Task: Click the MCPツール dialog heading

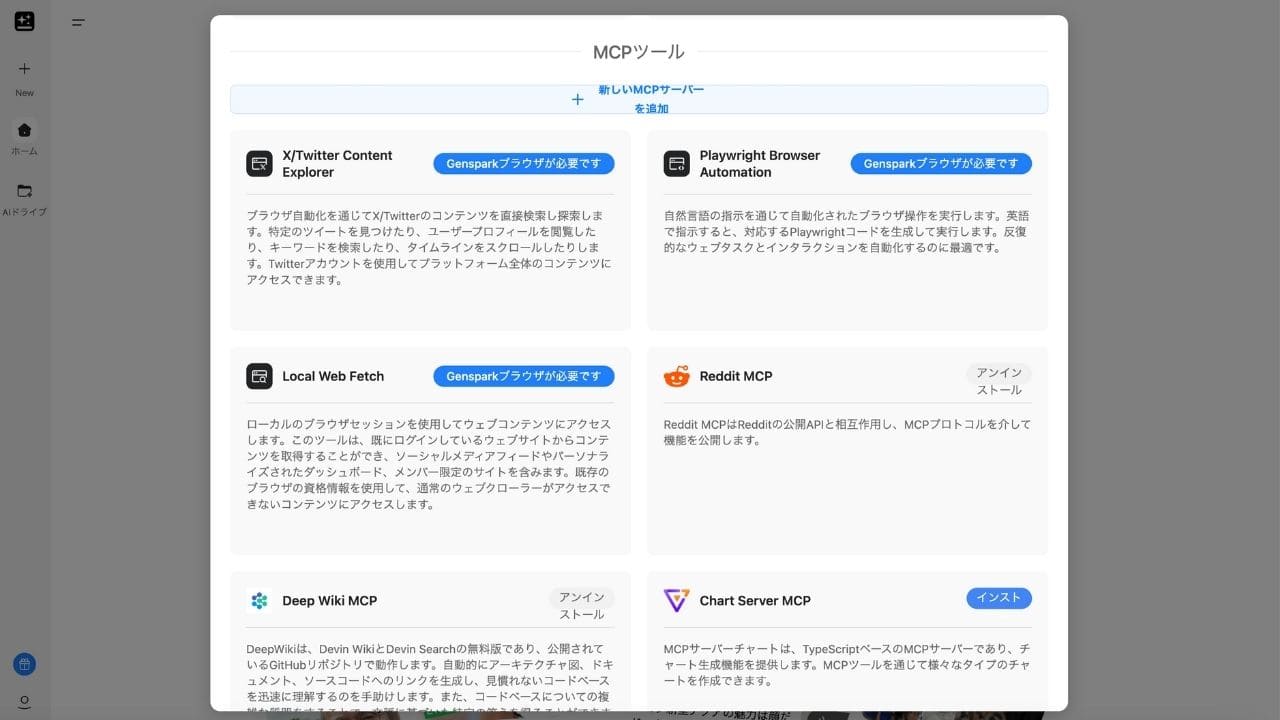Action: point(639,52)
